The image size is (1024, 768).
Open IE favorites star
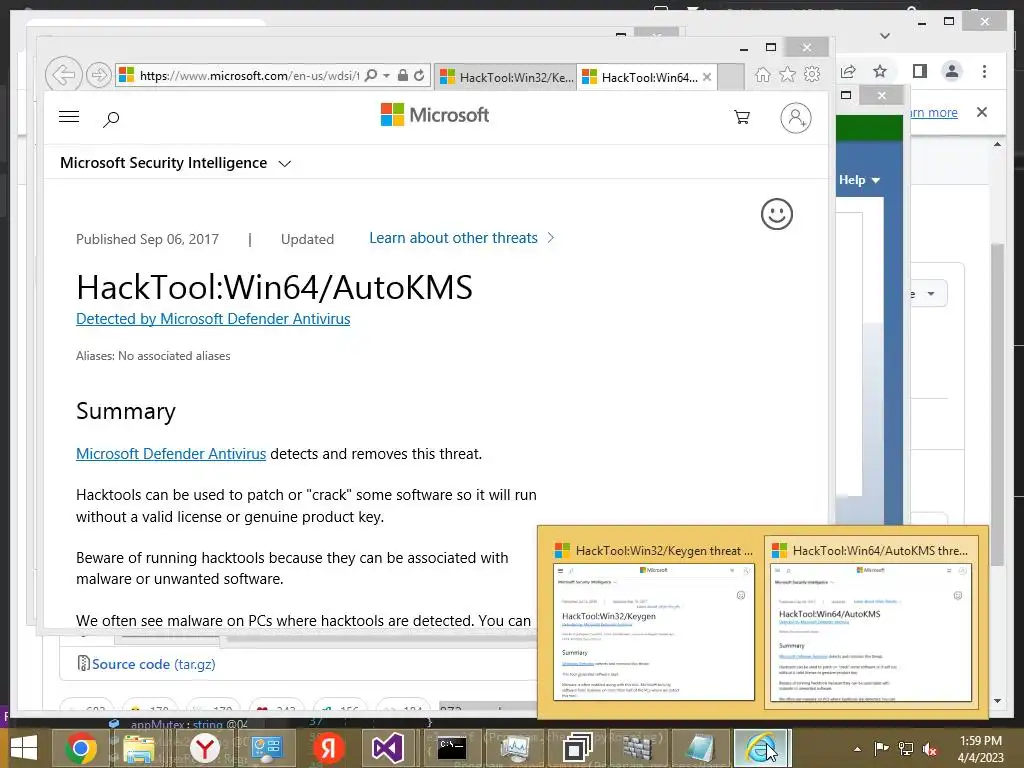tap(788, 74)
